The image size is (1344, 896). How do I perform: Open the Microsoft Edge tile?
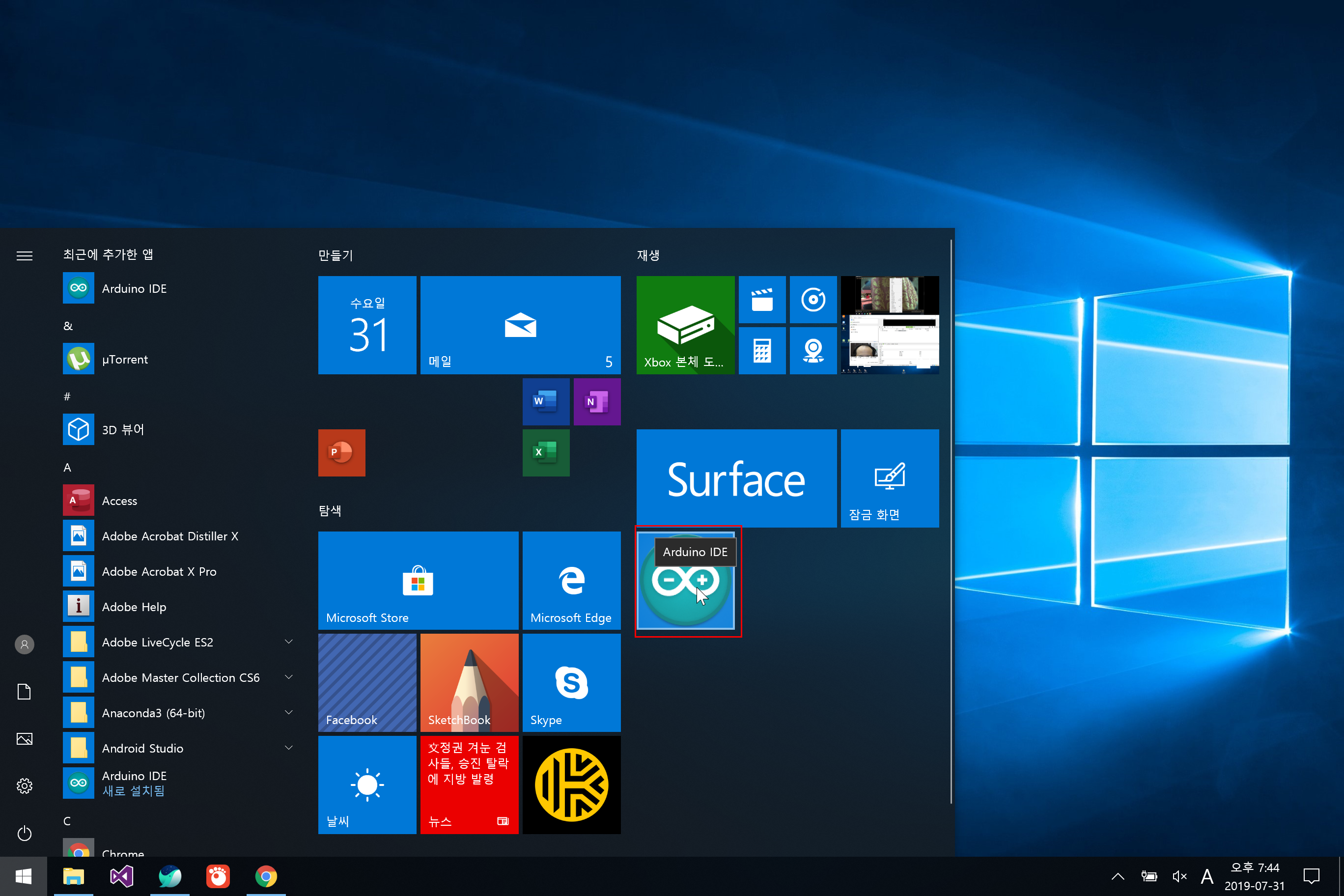pos(571,580)
